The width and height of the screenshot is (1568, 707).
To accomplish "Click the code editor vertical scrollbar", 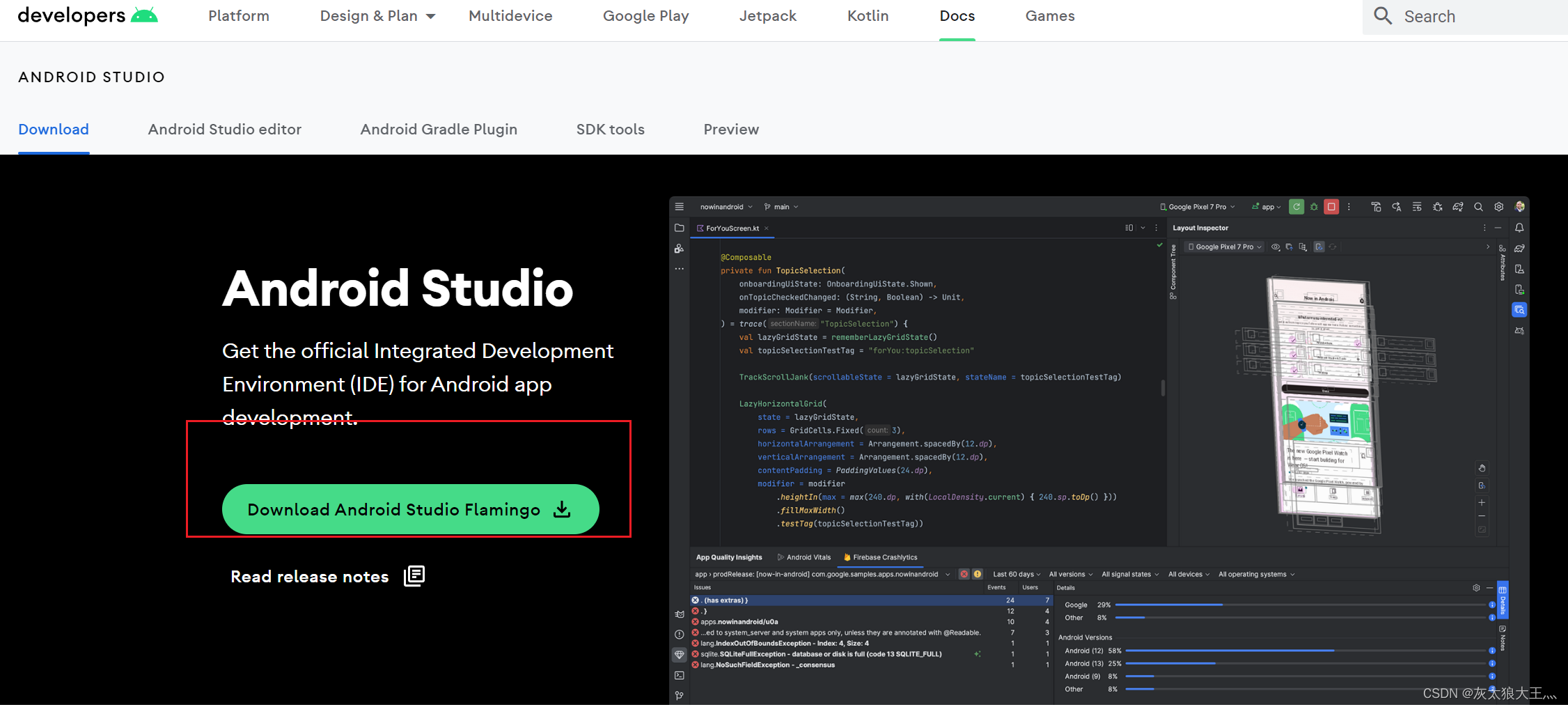I will (1163, 387).
